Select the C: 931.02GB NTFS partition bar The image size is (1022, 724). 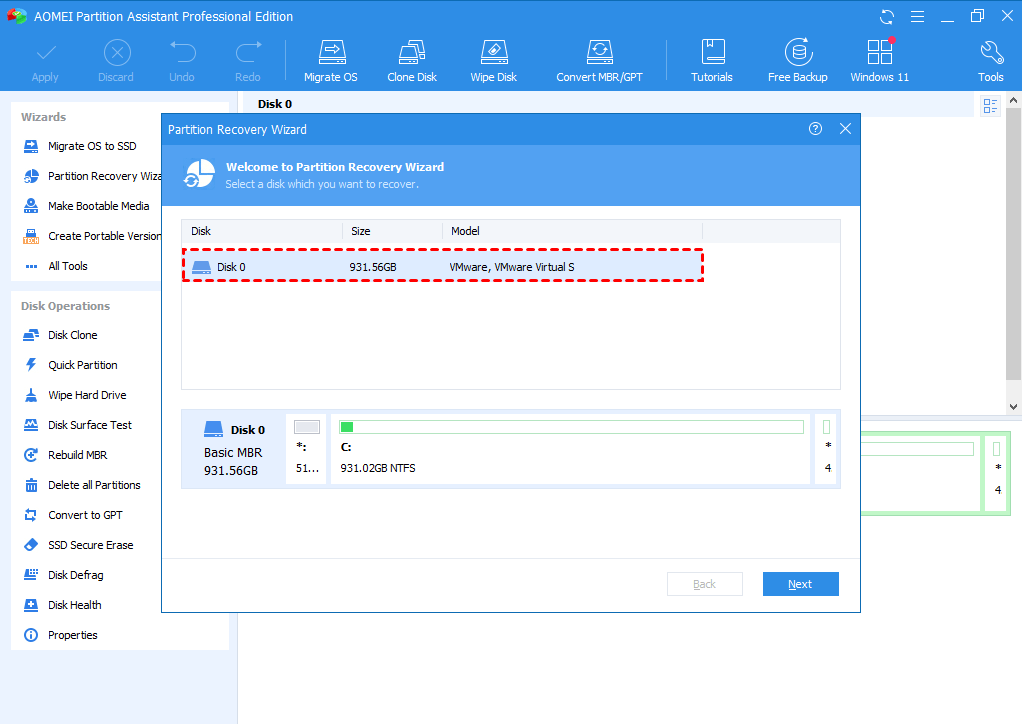point(571,448)
